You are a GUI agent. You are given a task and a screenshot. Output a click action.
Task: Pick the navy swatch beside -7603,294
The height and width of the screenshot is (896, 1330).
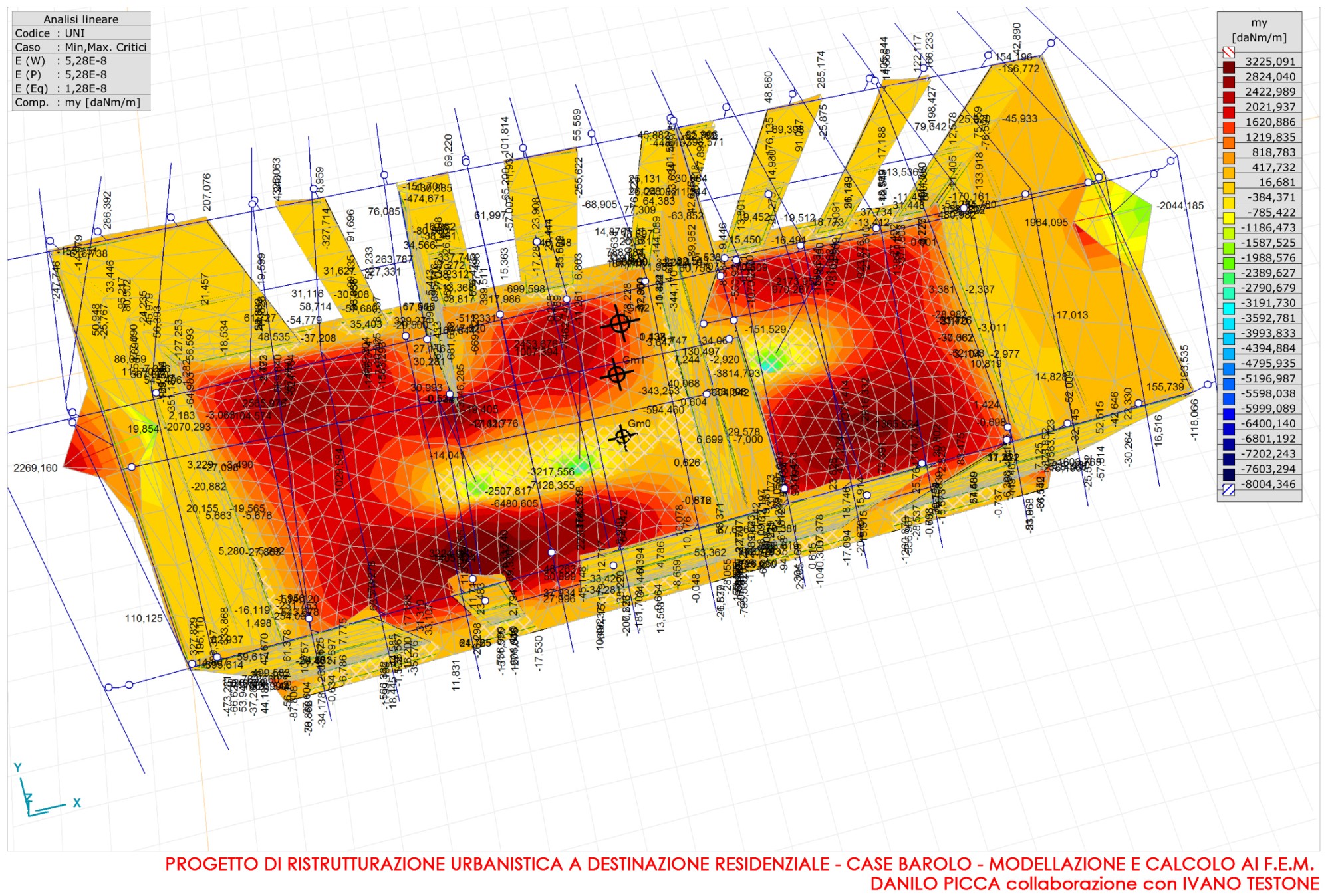tap(1228, 475)
